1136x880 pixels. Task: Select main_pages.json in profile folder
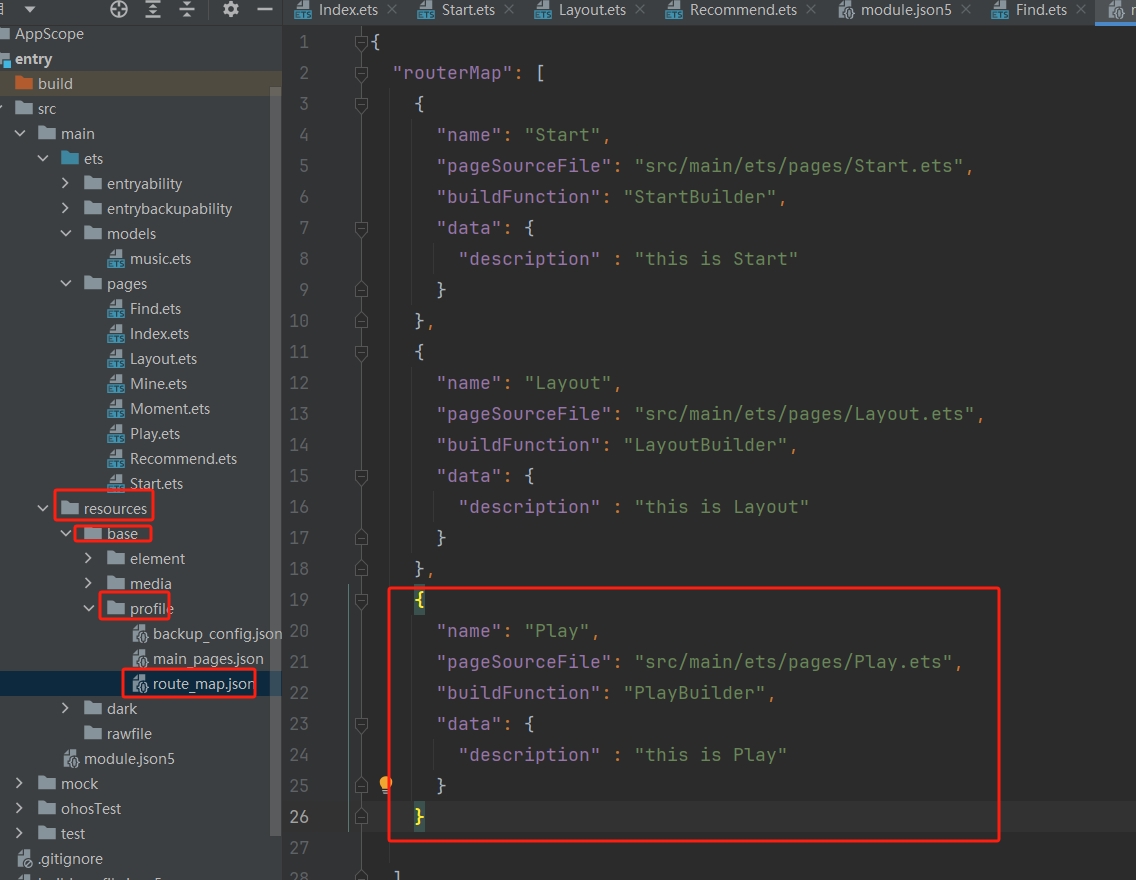pos(208,658)
